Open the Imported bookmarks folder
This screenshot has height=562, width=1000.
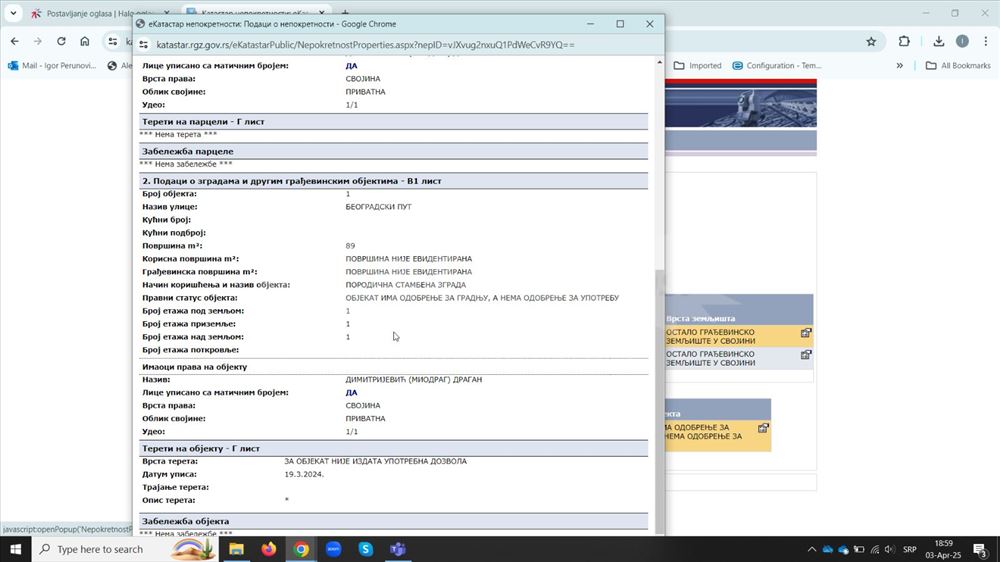(698, 66)
